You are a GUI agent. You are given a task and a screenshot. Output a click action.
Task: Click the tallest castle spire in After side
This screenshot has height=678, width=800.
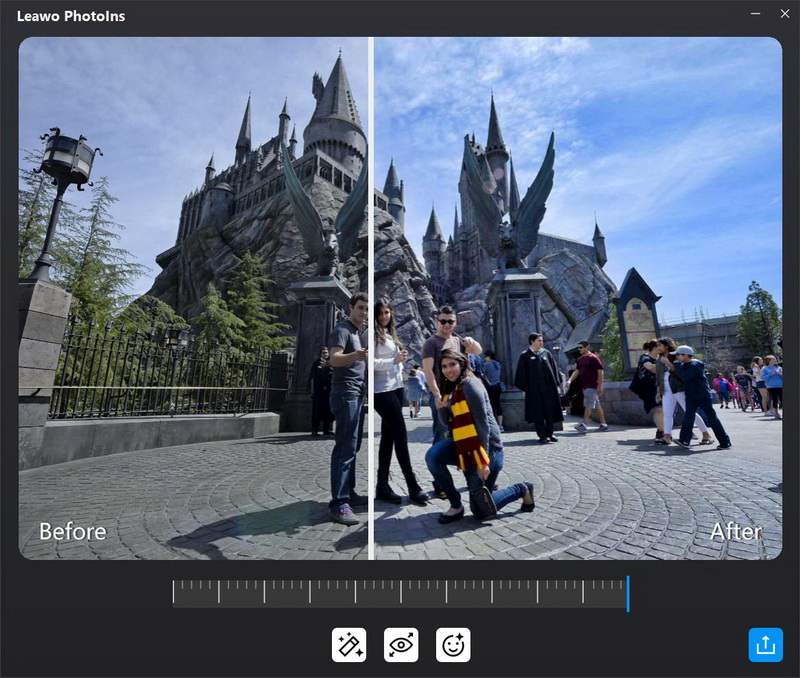[495, 130]
